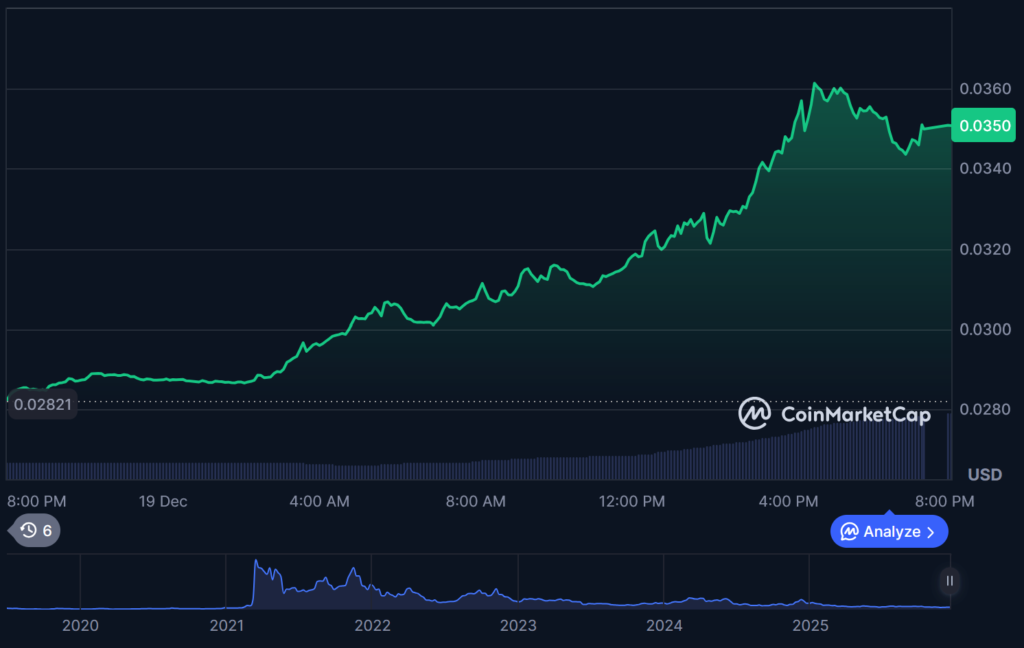Click the AI icon inside the Analyze button
1024x648 pixels.
849,531
